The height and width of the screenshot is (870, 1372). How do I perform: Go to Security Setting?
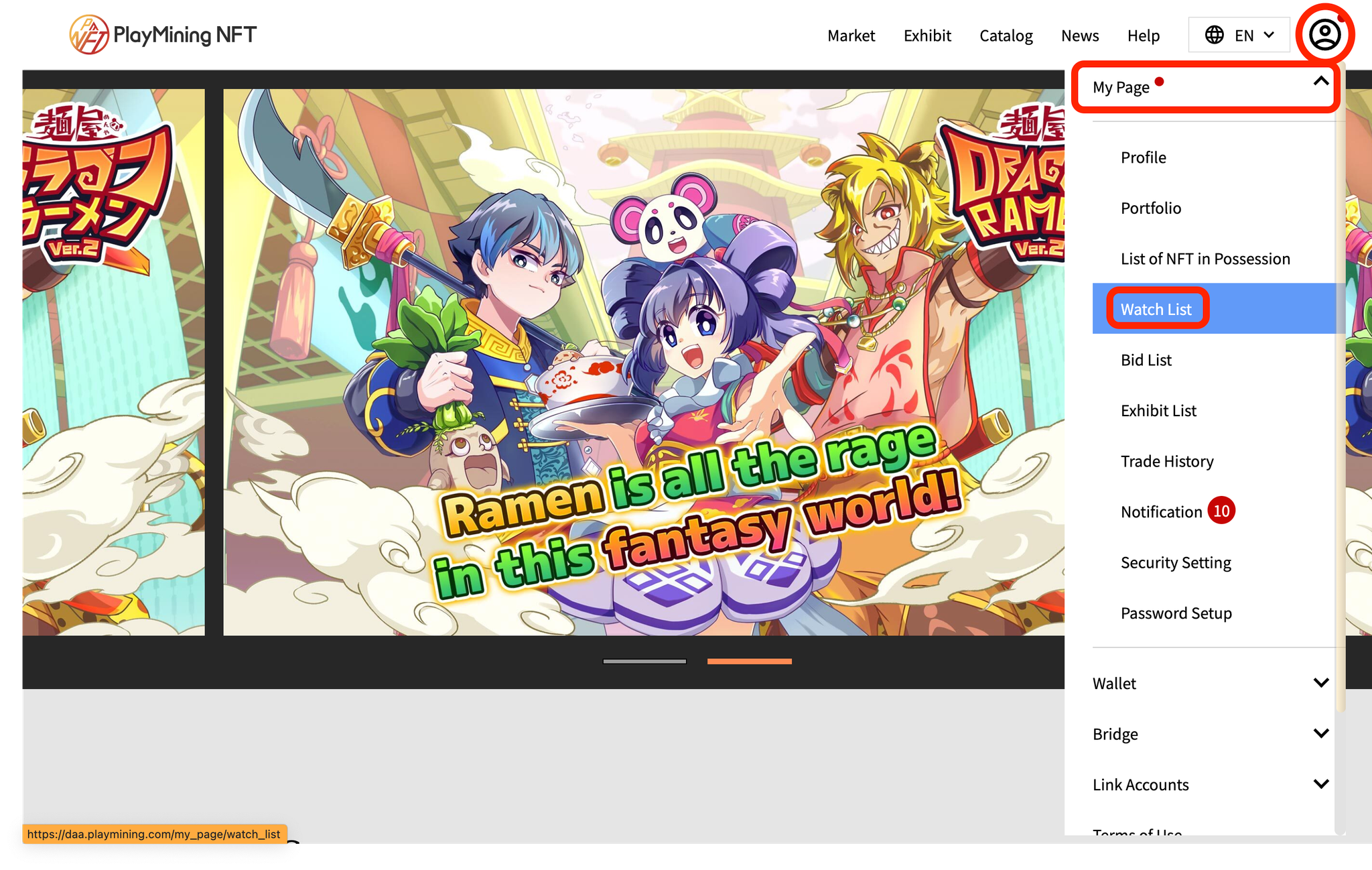tap(1176, 562)
